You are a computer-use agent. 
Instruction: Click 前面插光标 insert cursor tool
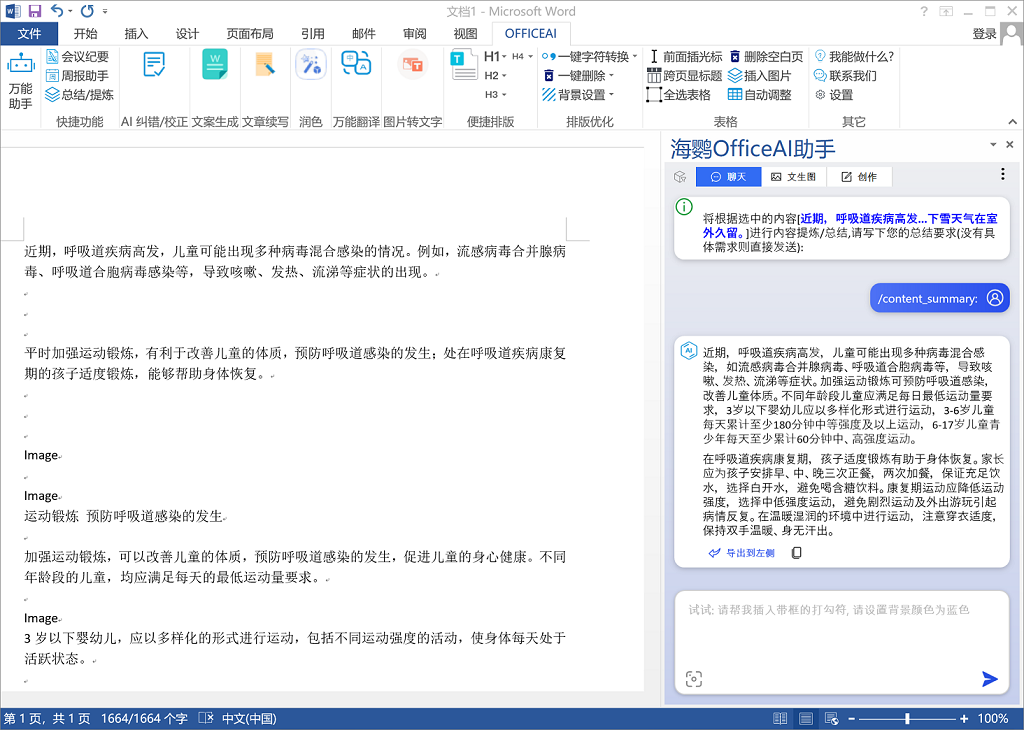(686, 57)
